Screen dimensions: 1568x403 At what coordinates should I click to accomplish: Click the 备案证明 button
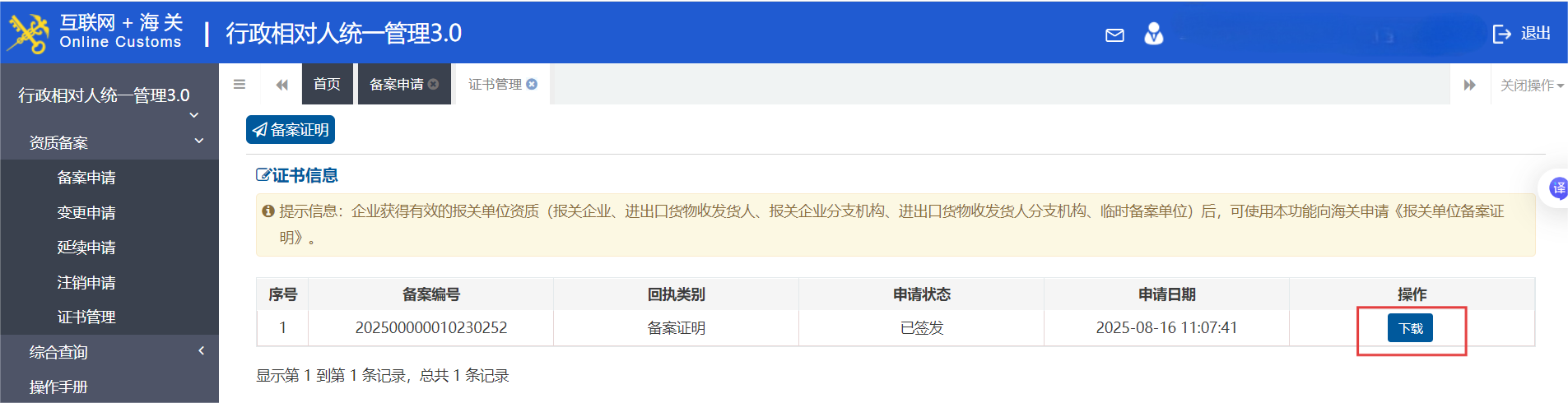point(291,130)
